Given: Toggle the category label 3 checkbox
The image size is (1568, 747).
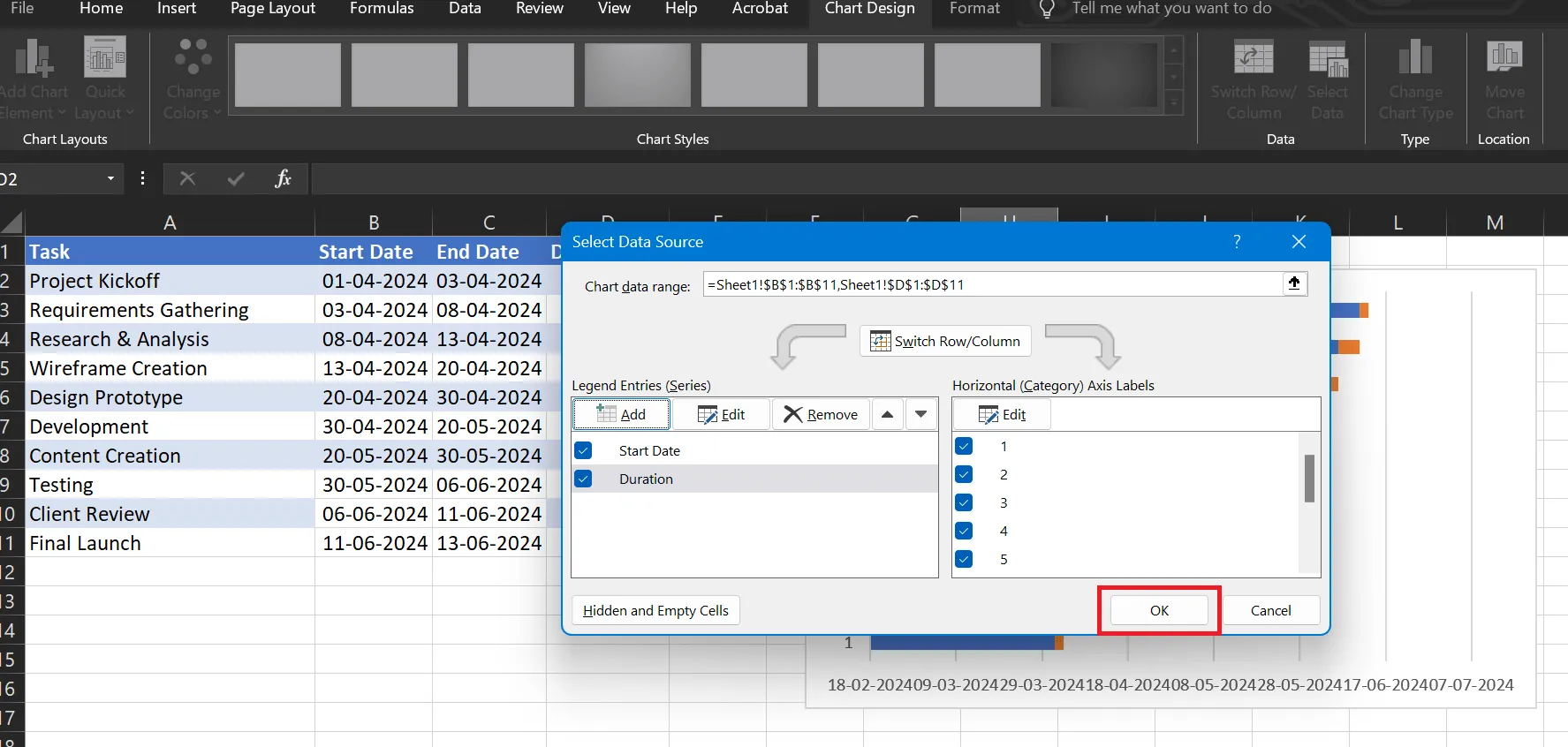Looking at the screenshot, I should 964,502.
